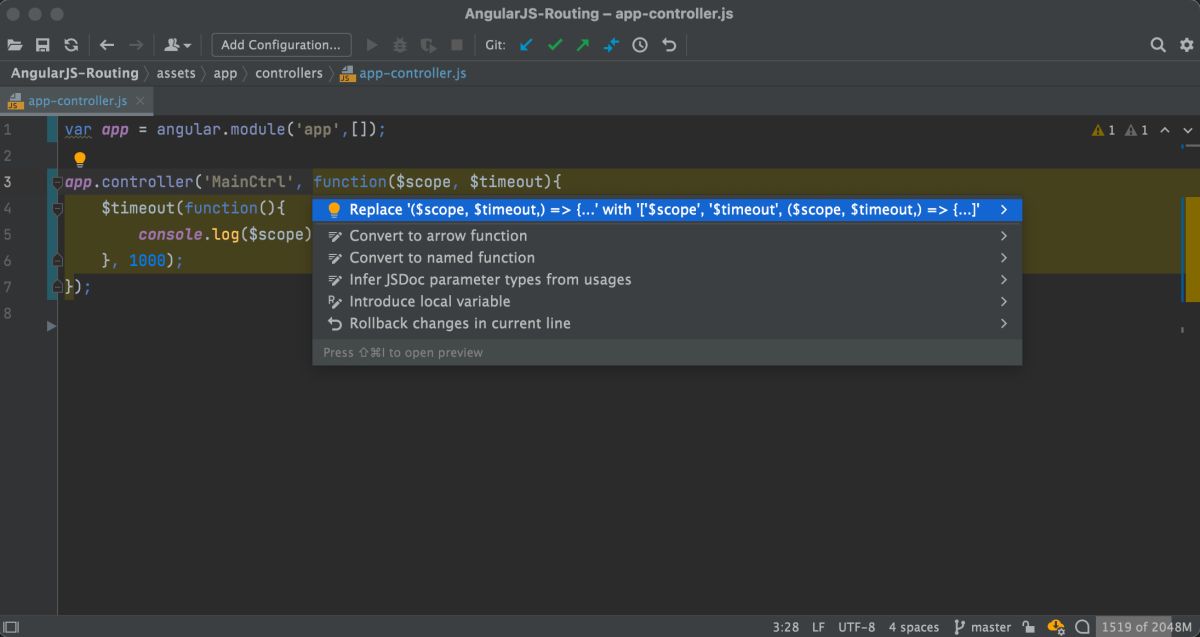Select app-controller.js in breadcrumb bar
This screenshot has width=1200, height=637.
click(x=403, y=73)
